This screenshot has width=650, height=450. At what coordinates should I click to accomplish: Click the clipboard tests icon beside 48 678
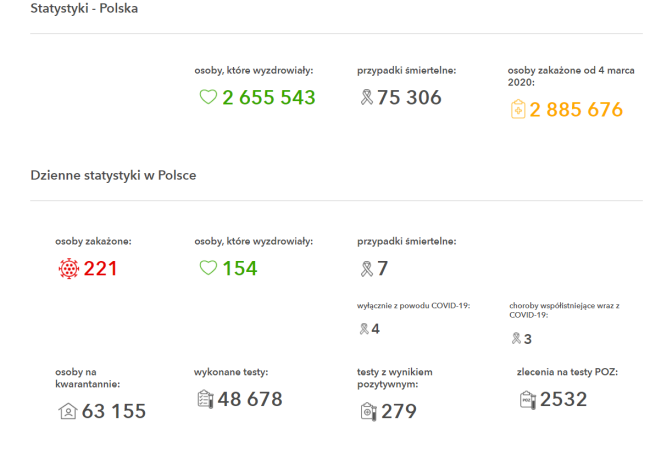[205, 399]
